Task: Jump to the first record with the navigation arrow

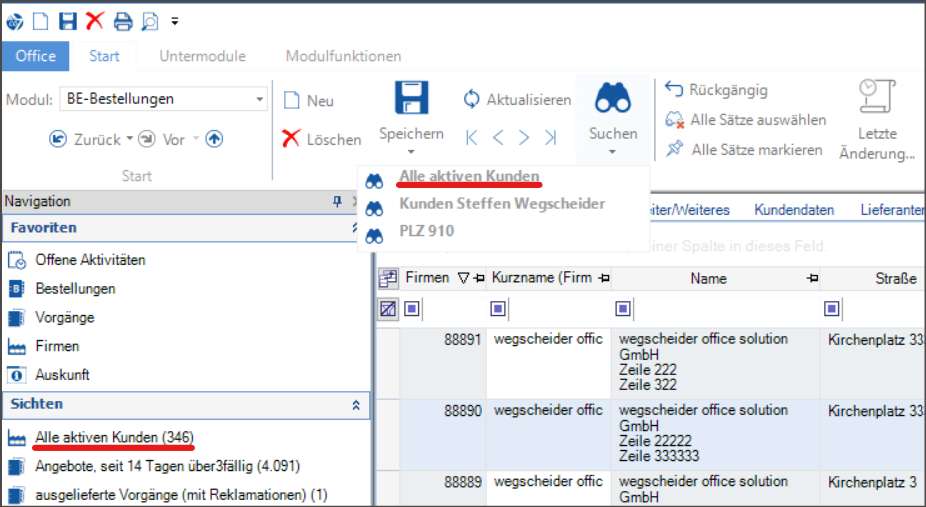Action: pos(473,137)
